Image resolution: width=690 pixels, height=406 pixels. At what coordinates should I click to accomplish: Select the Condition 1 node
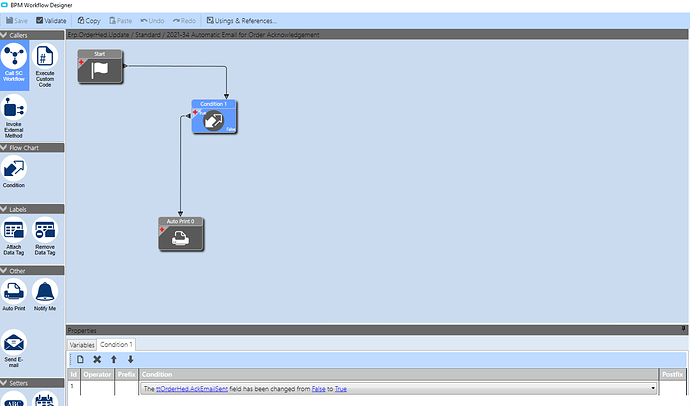(214, 117)
